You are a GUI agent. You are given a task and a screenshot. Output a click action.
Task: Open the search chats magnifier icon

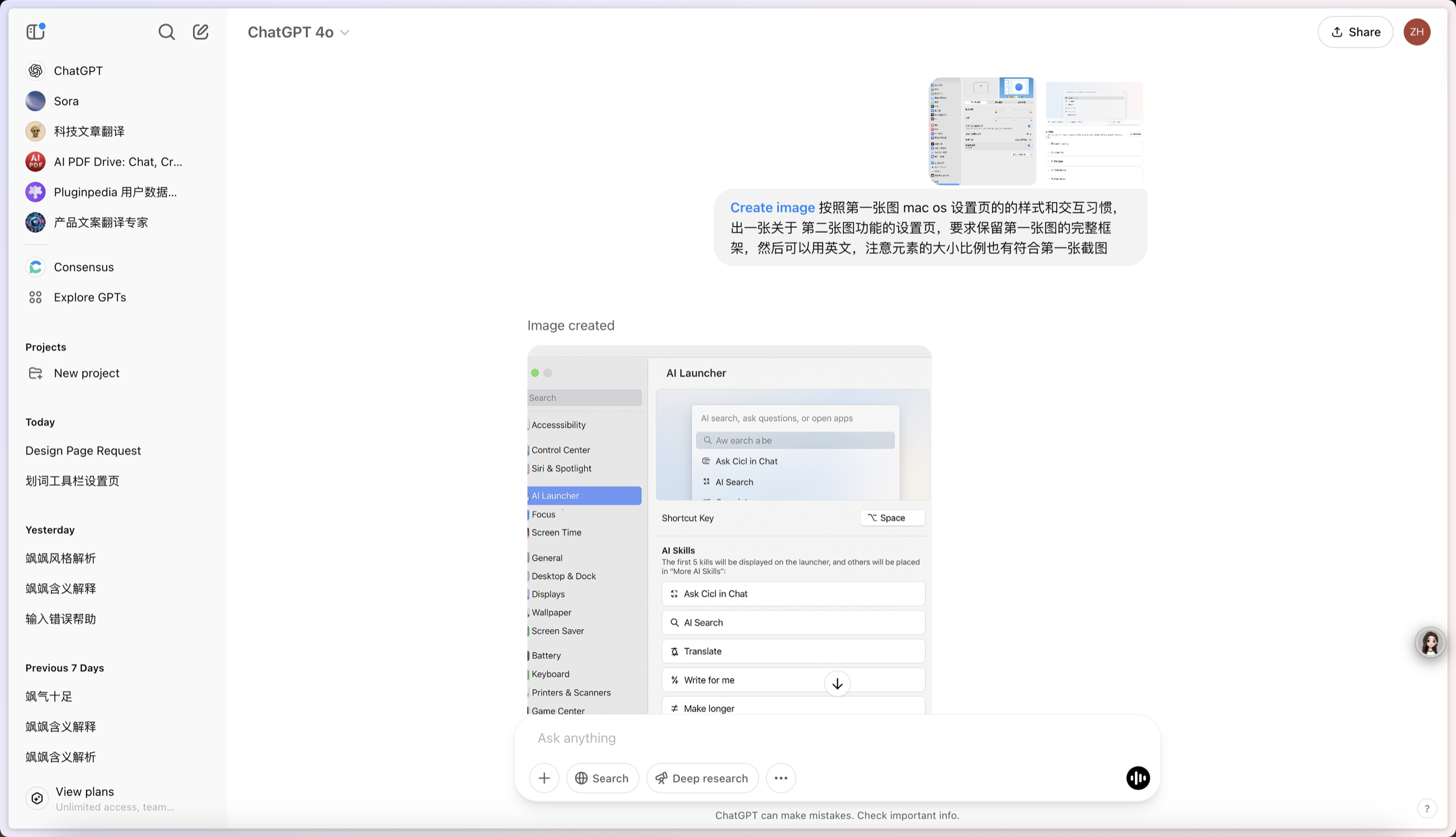(166, 32)
